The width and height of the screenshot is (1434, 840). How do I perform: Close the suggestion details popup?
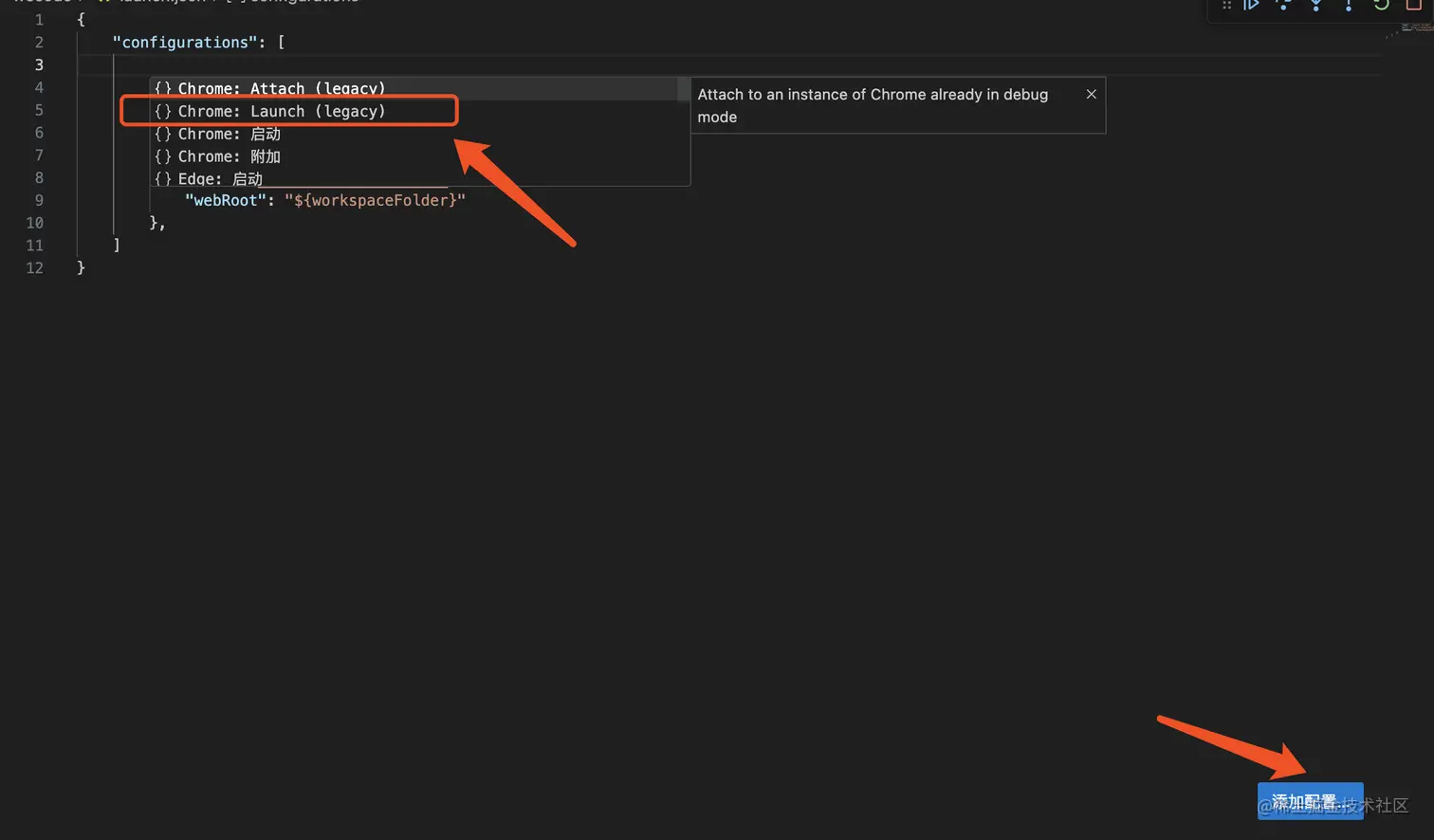click(1092, 94)
